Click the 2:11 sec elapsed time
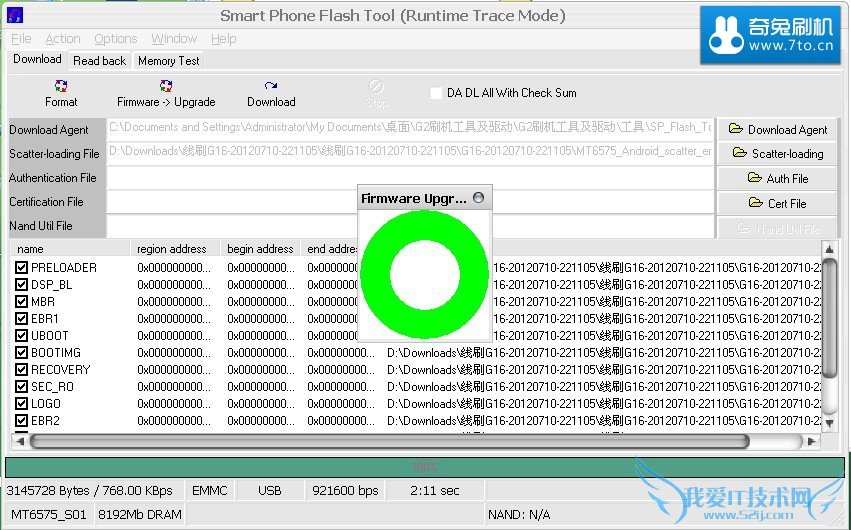This screenshot has width=851, height=530. pos(435,491)
